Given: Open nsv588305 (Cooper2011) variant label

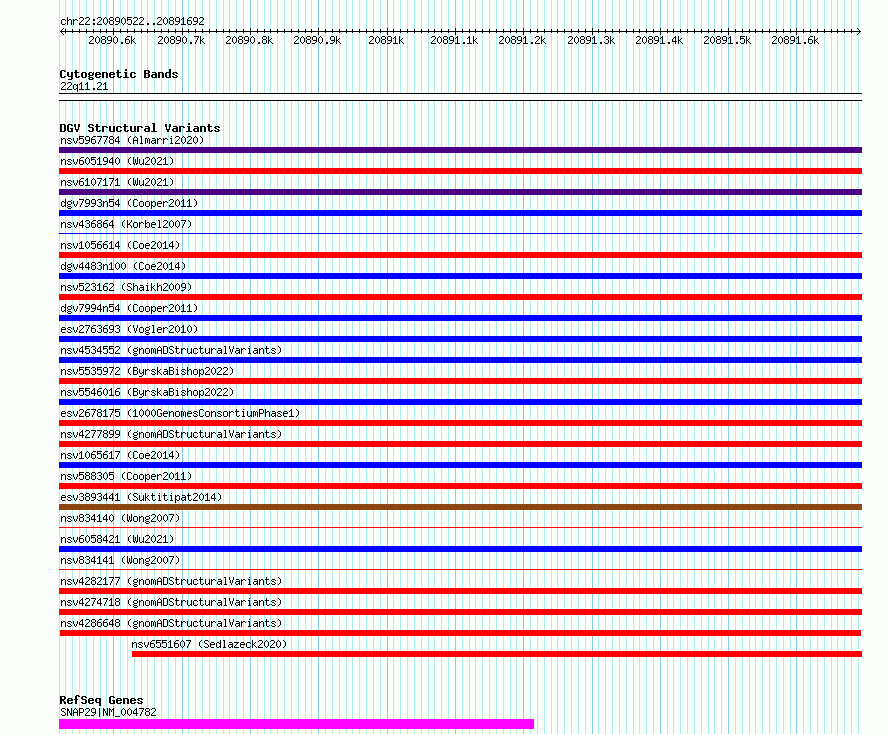Looking at the screenshot, I should click(x=126, y=476).
